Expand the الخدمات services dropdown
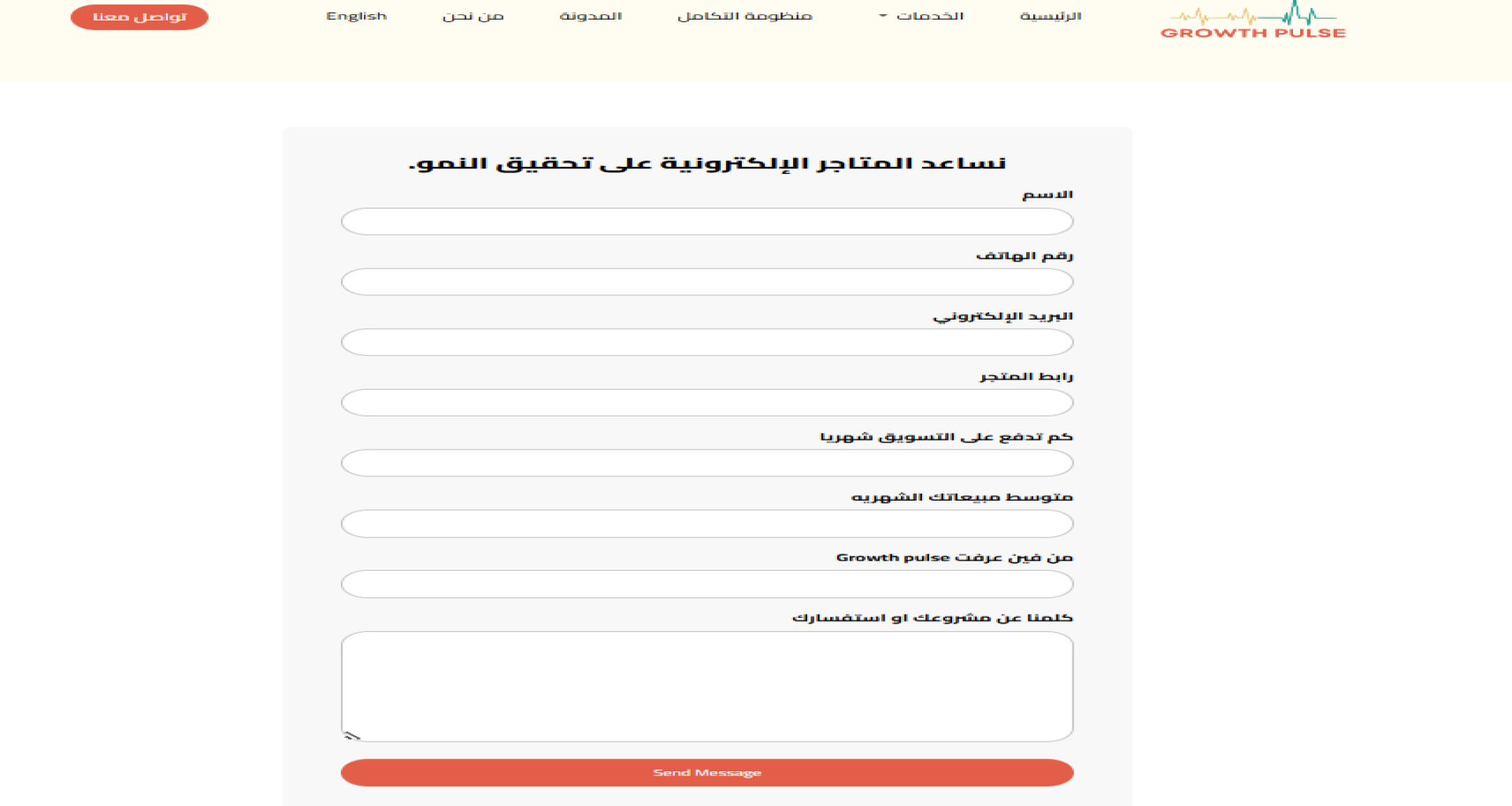The width and height of the screenshot is (1512, 806). coord(921,17)
